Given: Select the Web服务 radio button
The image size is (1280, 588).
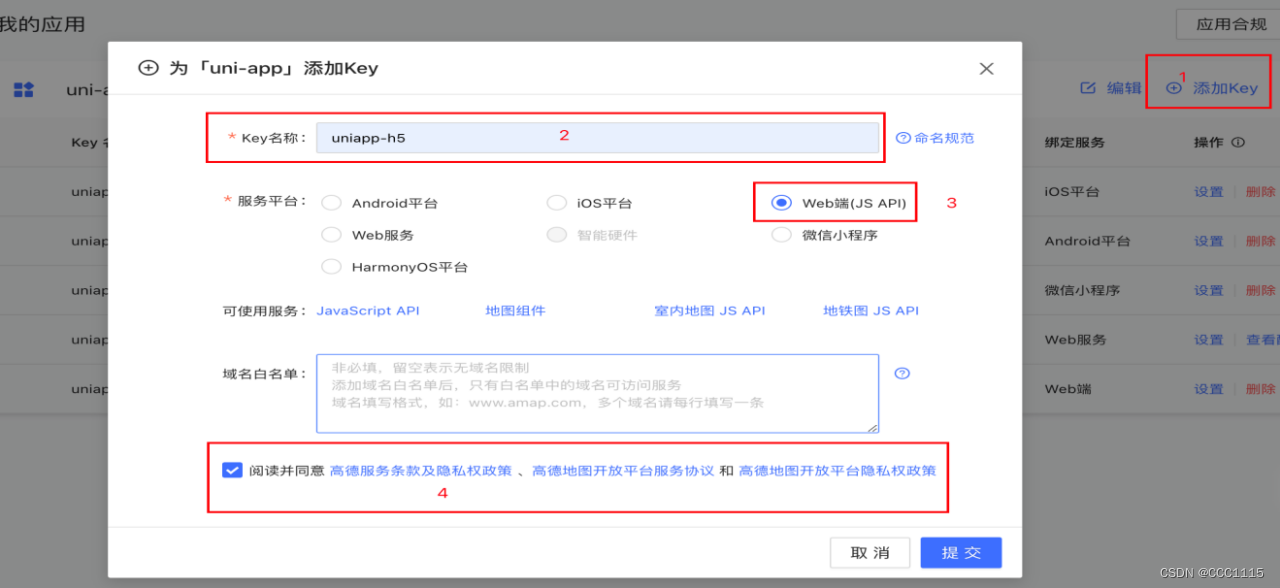Looking at the screenshot, I should click(x=332, y=235).
